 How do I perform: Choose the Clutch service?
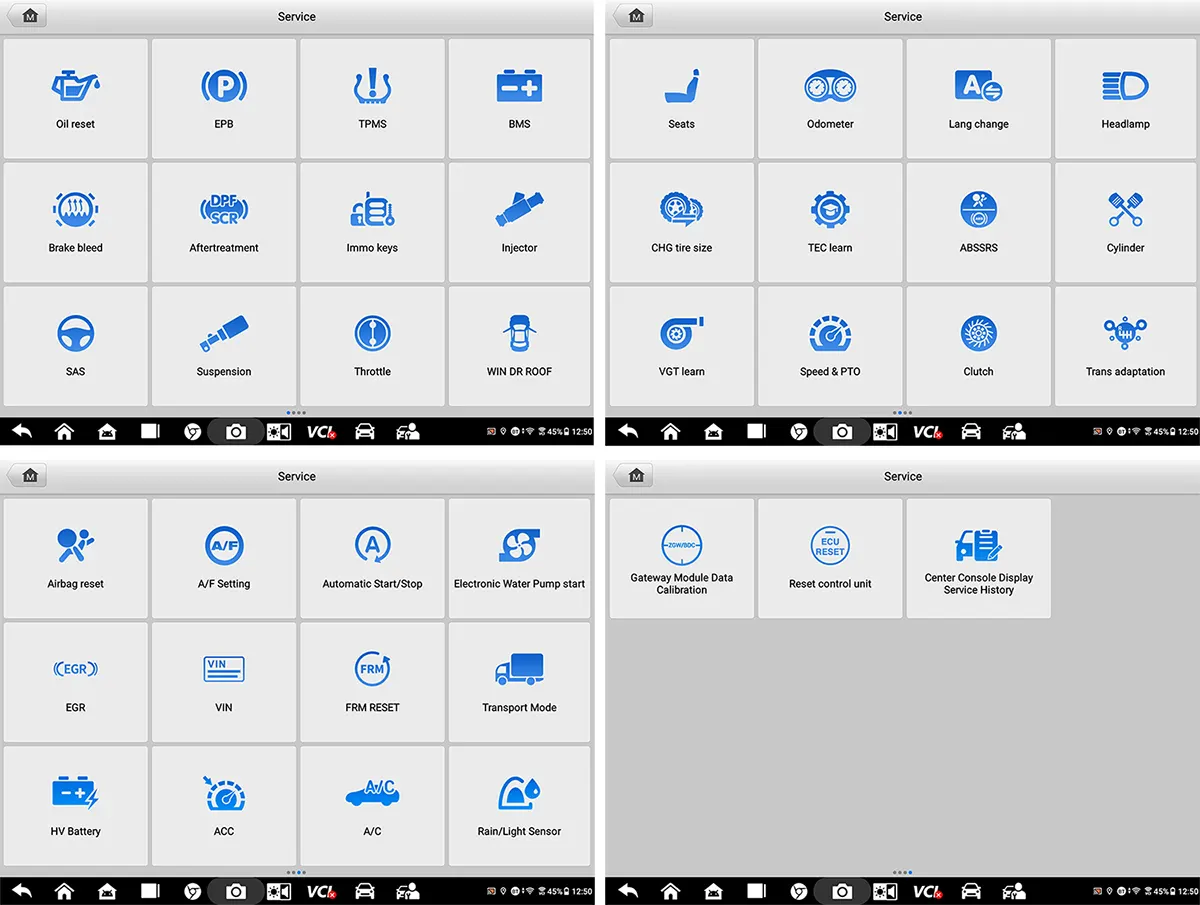pos(978,346)
